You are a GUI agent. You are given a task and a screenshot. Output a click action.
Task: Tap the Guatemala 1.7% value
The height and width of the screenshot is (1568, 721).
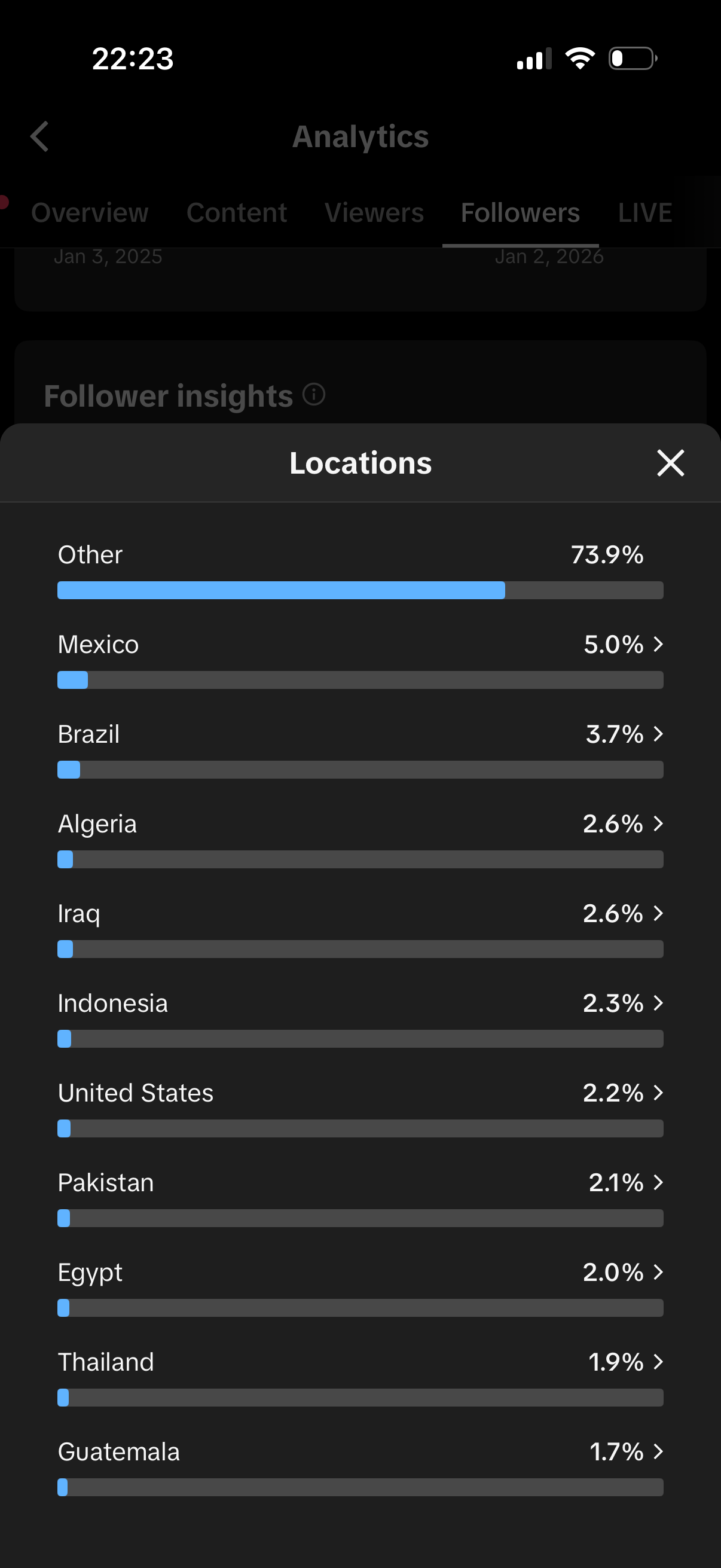click(x=616, y=1452)
